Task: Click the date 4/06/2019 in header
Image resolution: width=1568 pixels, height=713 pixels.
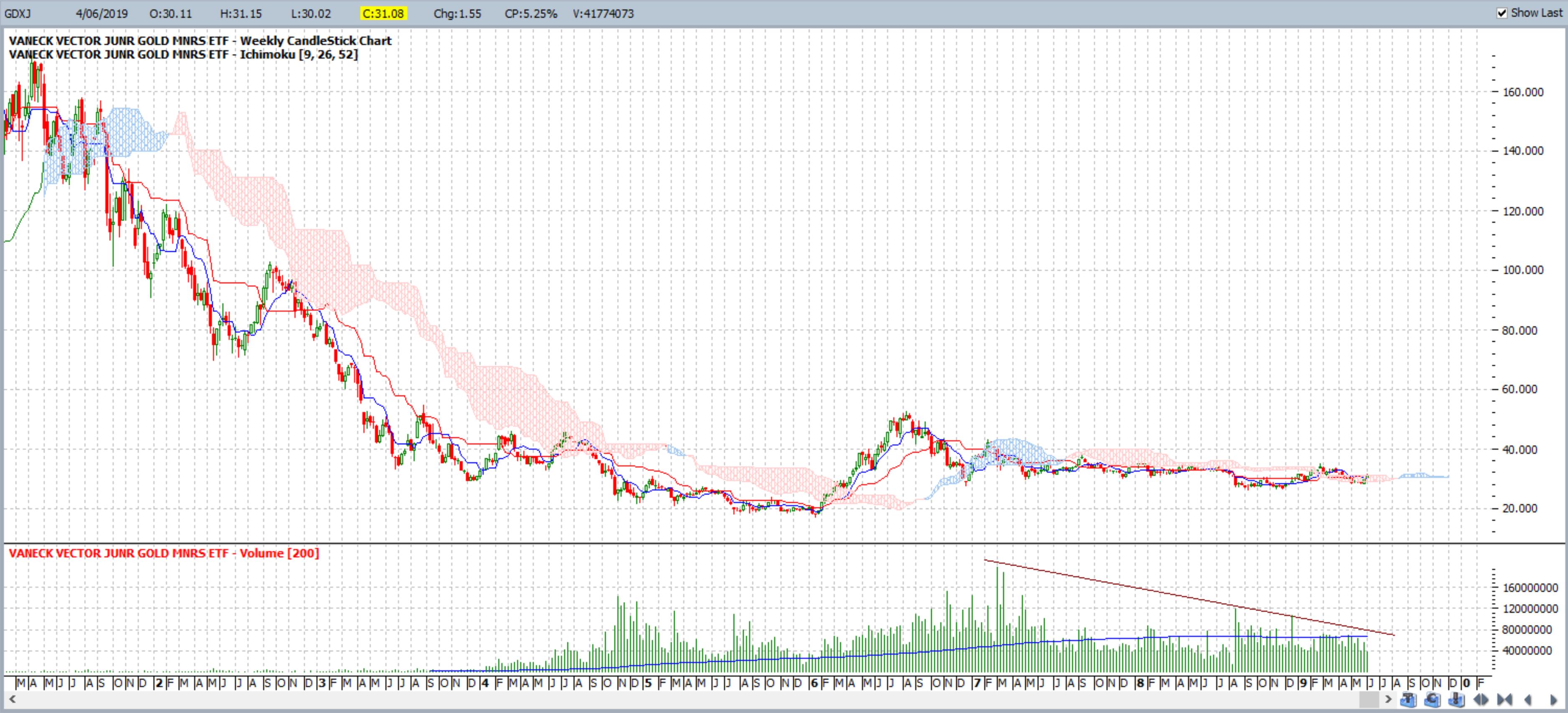Action: pos(102,13)
